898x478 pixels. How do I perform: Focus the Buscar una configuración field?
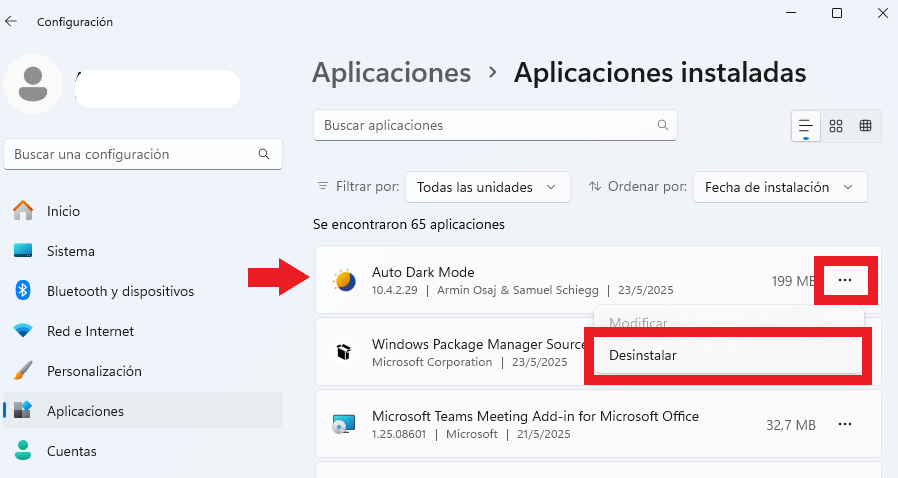click(x=143, y=154)
